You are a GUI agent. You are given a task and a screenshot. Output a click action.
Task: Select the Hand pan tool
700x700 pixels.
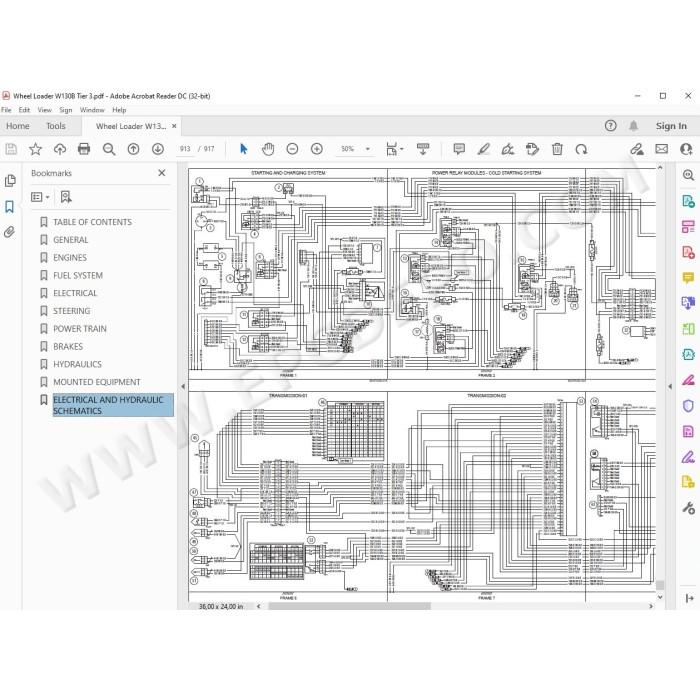point(268,149)
